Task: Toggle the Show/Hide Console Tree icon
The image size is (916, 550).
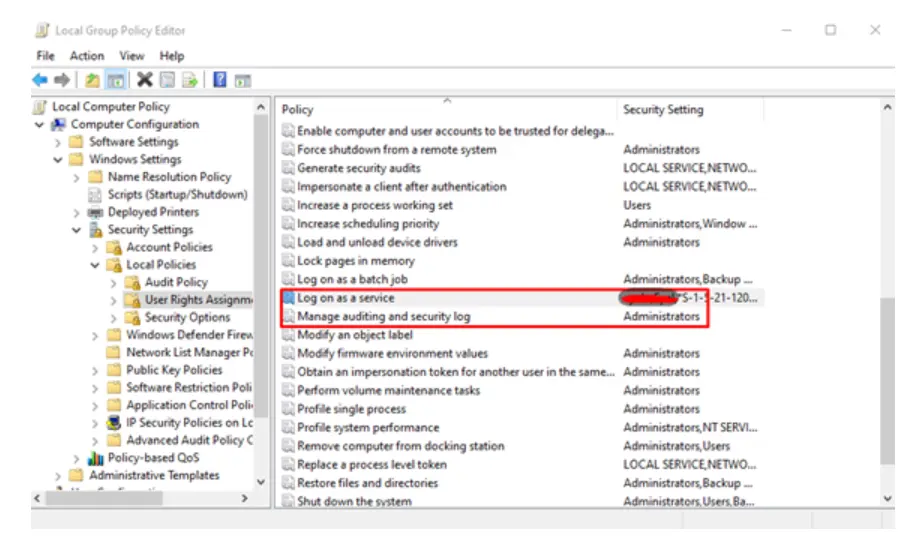Action: click(x=115, y=80)
